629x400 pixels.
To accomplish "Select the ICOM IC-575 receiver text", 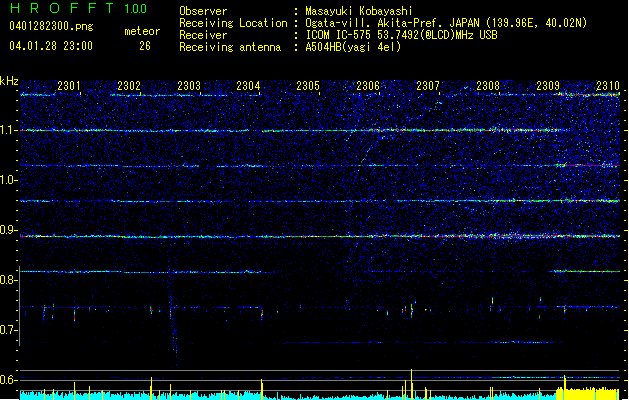I will tap(401, 35).
